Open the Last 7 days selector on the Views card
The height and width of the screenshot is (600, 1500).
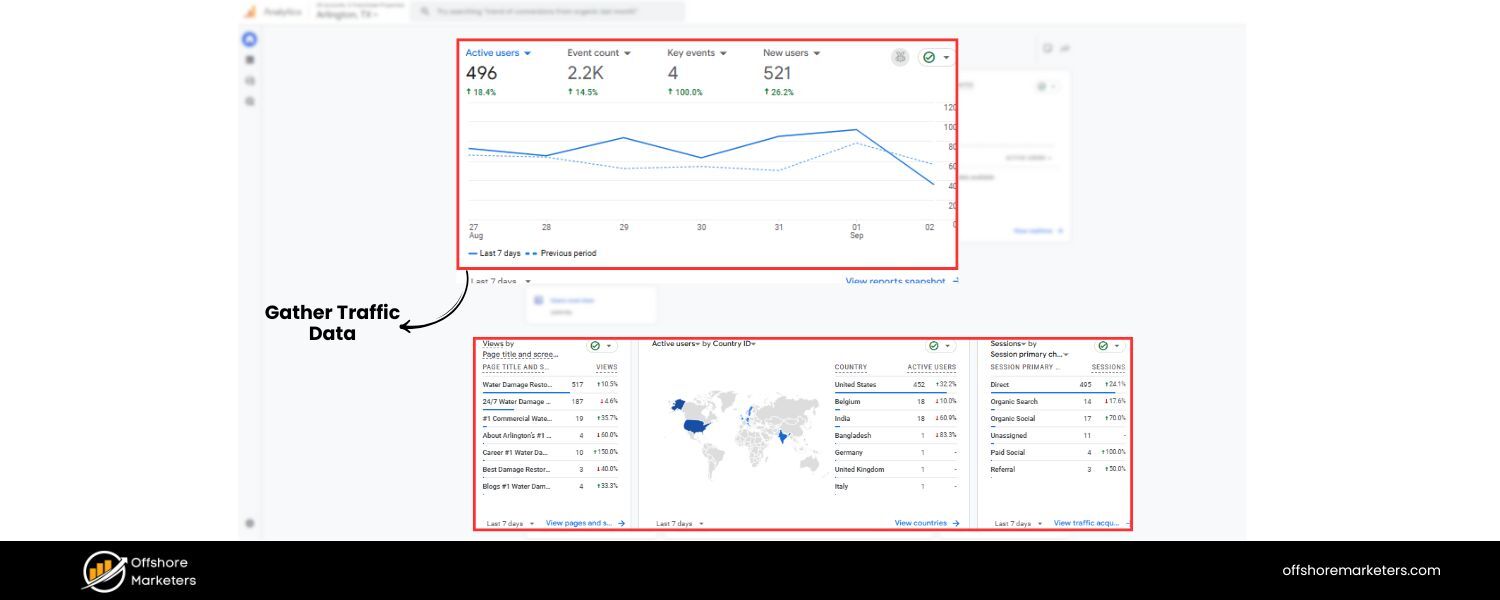[508, 522]
